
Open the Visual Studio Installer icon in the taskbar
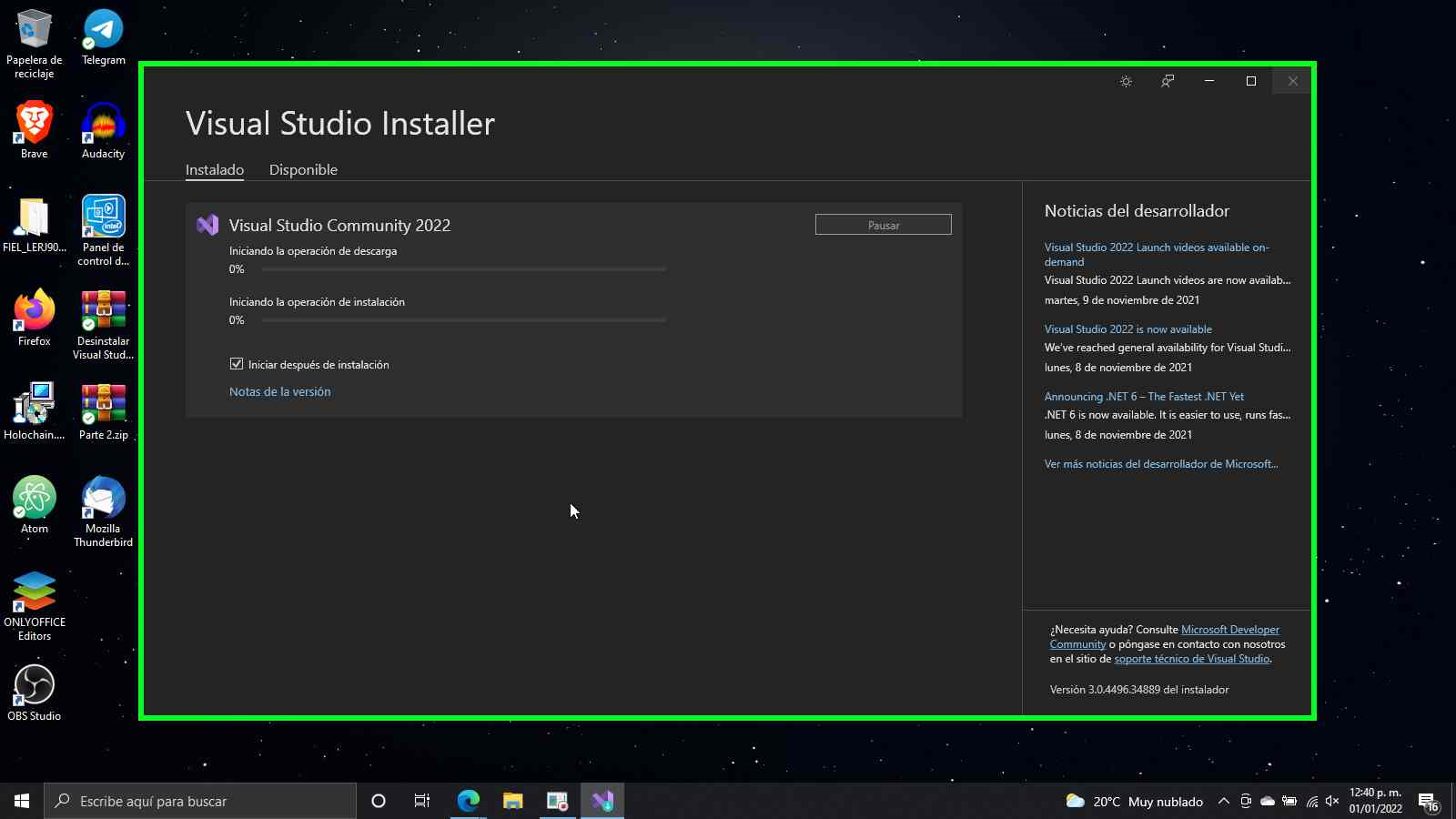coord(602,801)
